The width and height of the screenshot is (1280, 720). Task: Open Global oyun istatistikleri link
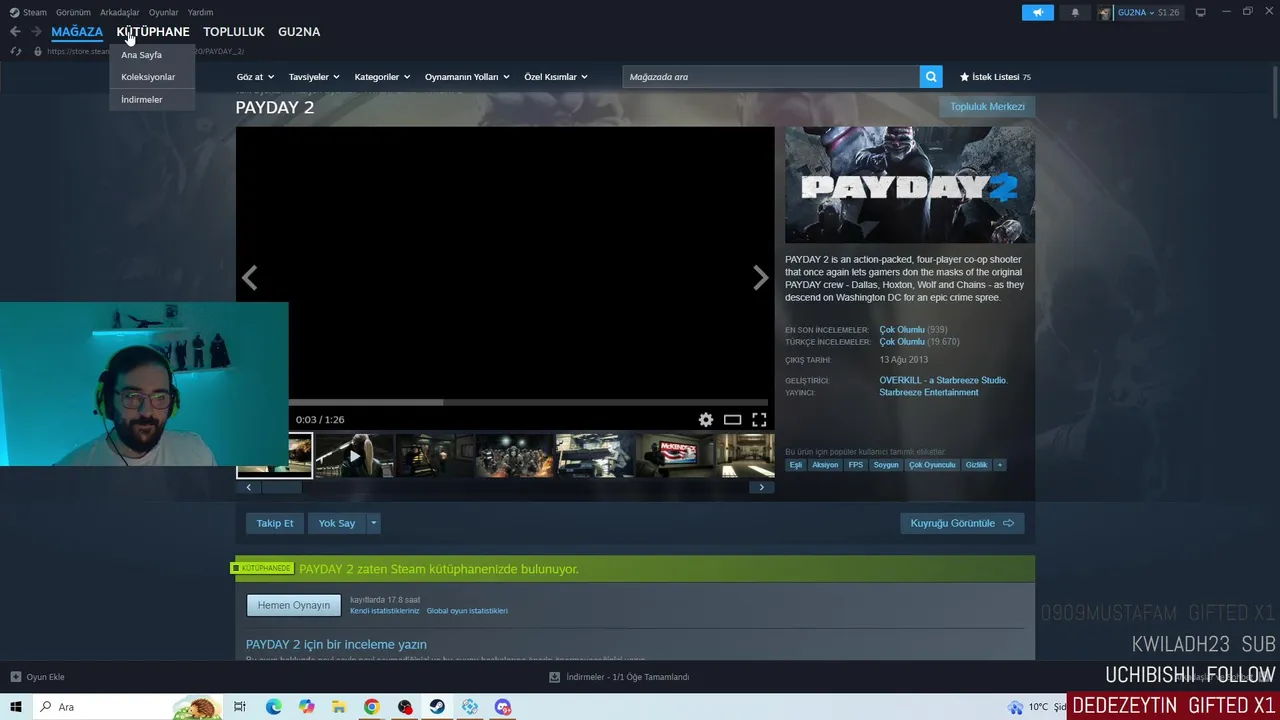(467, 611)
